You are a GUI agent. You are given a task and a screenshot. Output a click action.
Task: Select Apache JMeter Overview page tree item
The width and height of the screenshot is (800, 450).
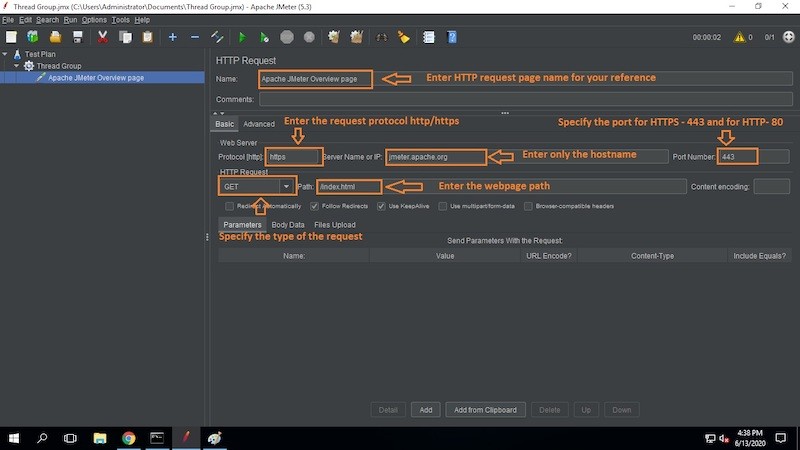[x=96, y=78]
